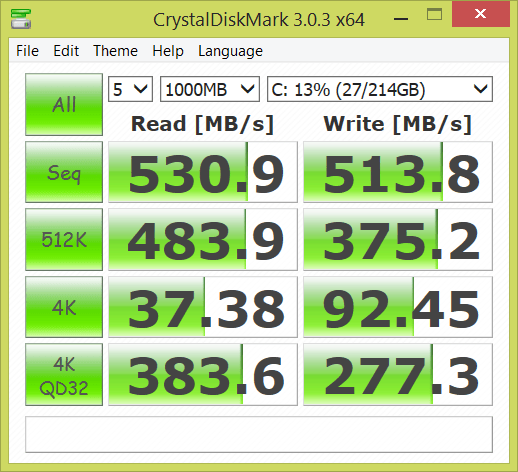
Task: Start the 4K benchmark
Action: [x=64, y=307]
